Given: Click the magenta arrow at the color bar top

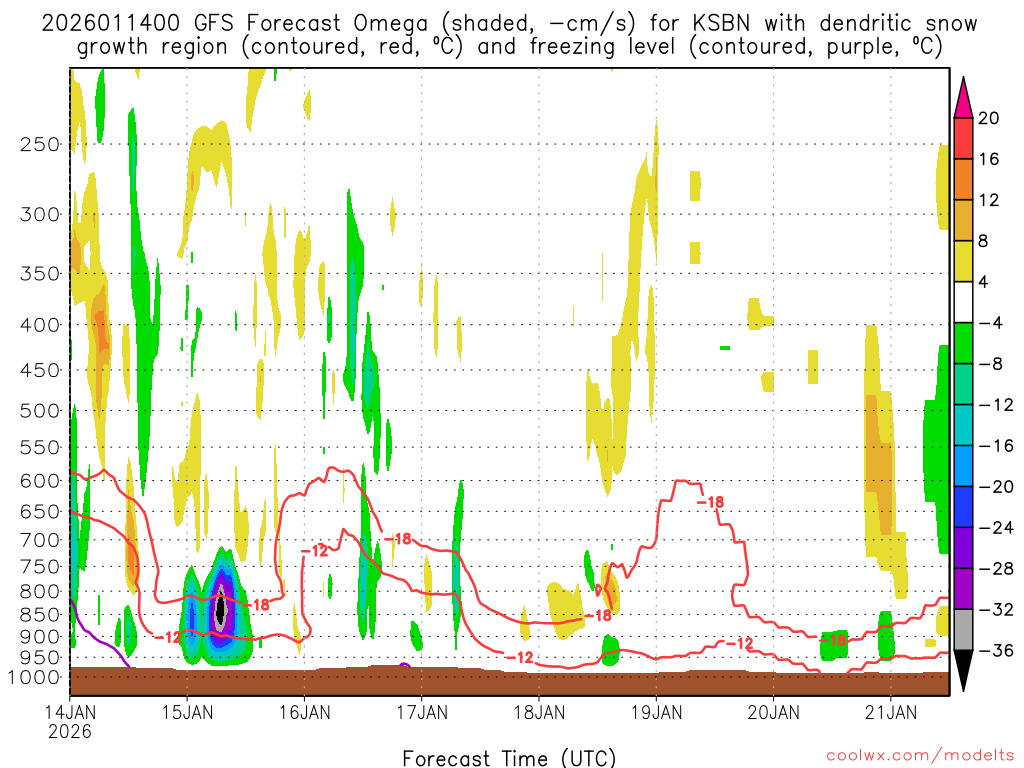Looking at the screenshot, I should tap(963, 98).
